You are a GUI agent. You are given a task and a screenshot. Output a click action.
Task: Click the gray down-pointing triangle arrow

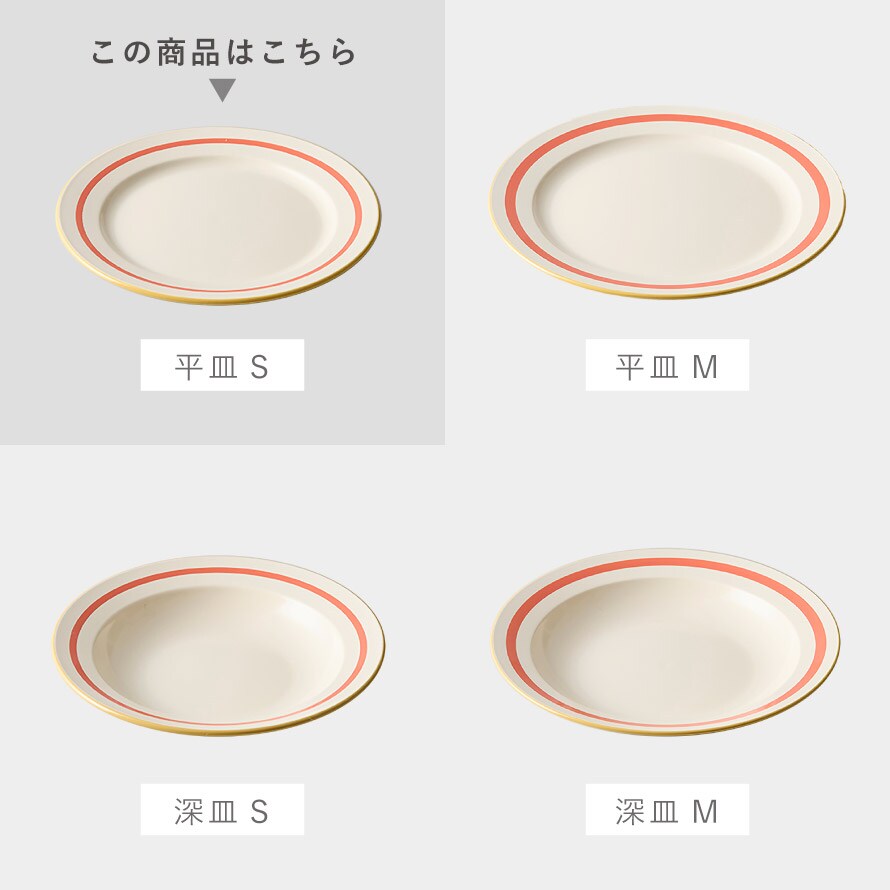click(x=222, y=90)
